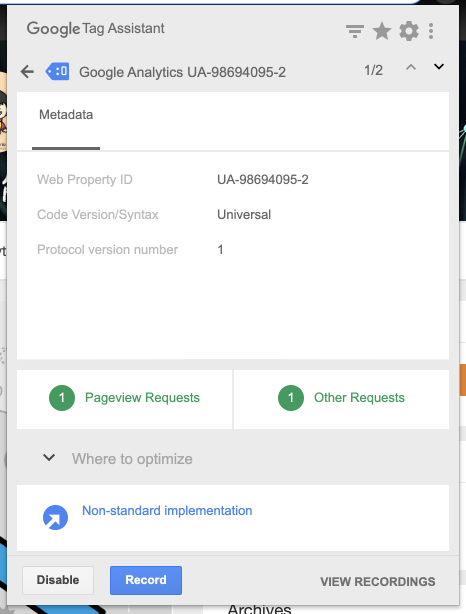Open the filter icon in header
The width and height of the screenshot is (466, 614).
tap(355, 31)
